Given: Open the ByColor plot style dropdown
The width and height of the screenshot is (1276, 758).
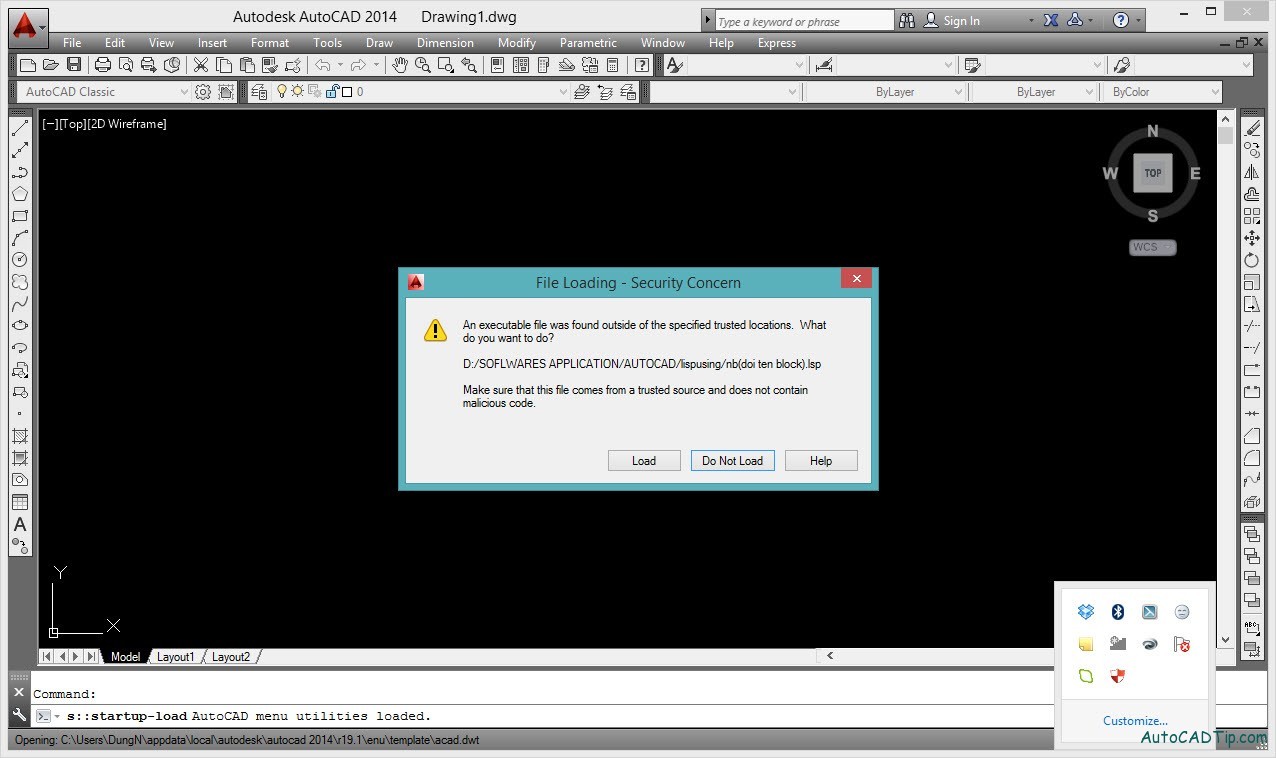Looking at the screenshot, I should (x=1215, y=92).
